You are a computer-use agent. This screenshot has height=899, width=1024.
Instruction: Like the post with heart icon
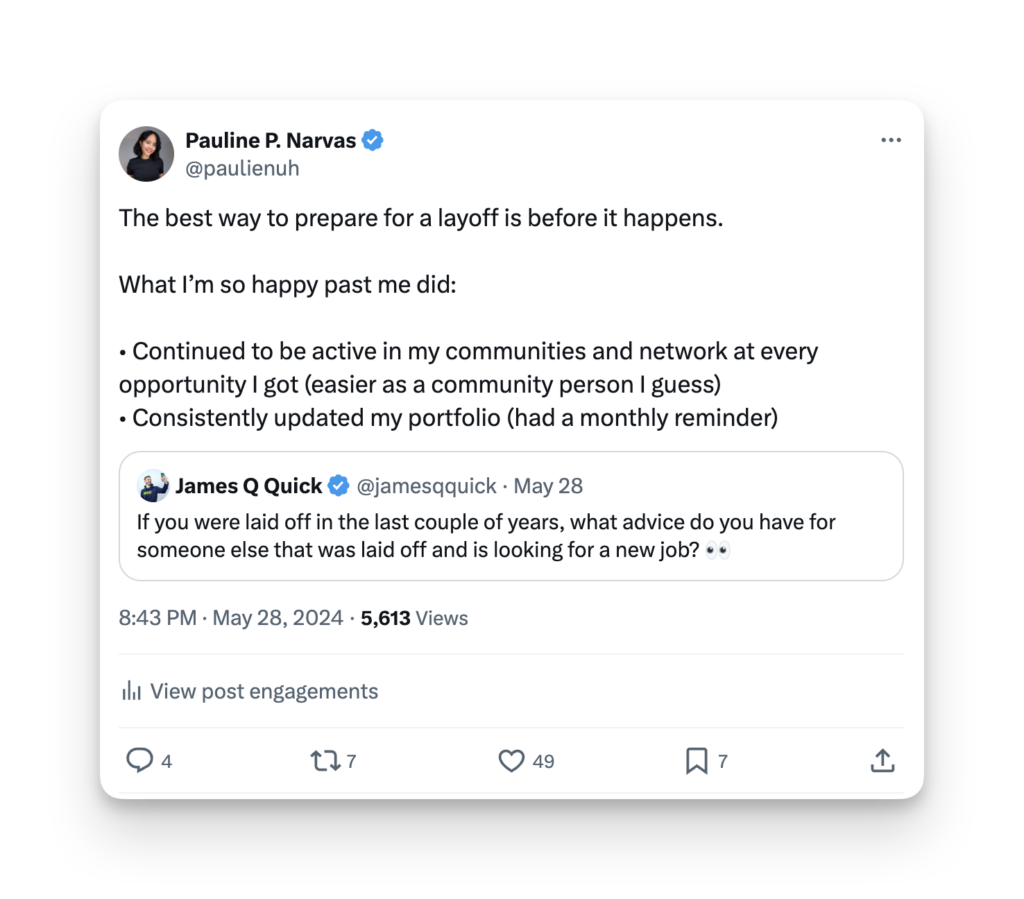[x=511, y=761]
